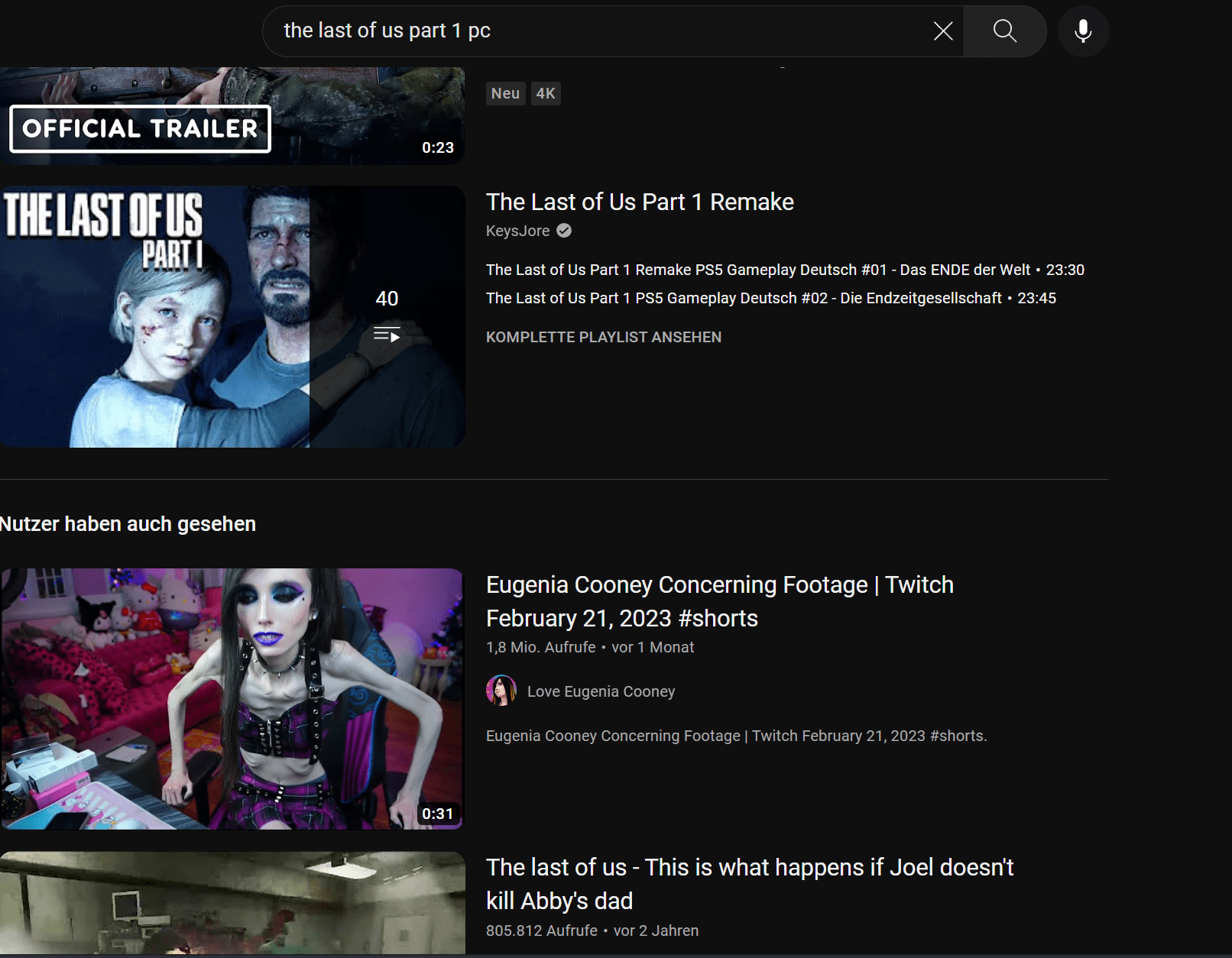This screenshot has width=1232, height=958.
Task: Play the episode #01 Das ENDE der Welt
Action: 785,270
